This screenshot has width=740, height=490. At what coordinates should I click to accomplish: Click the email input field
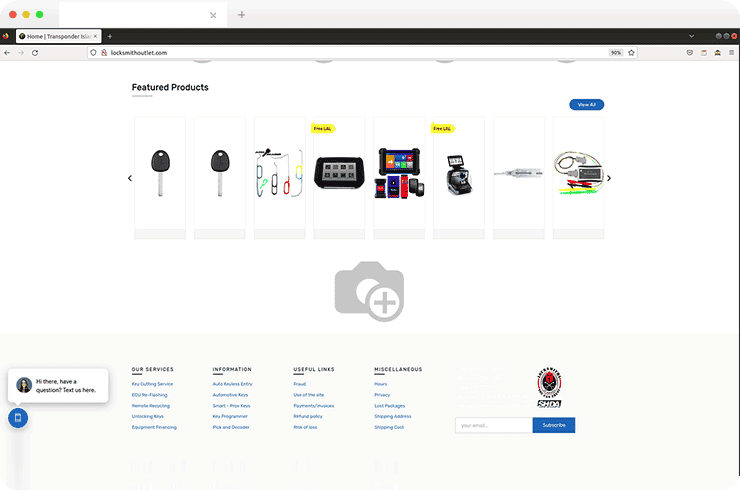point(493,425)
